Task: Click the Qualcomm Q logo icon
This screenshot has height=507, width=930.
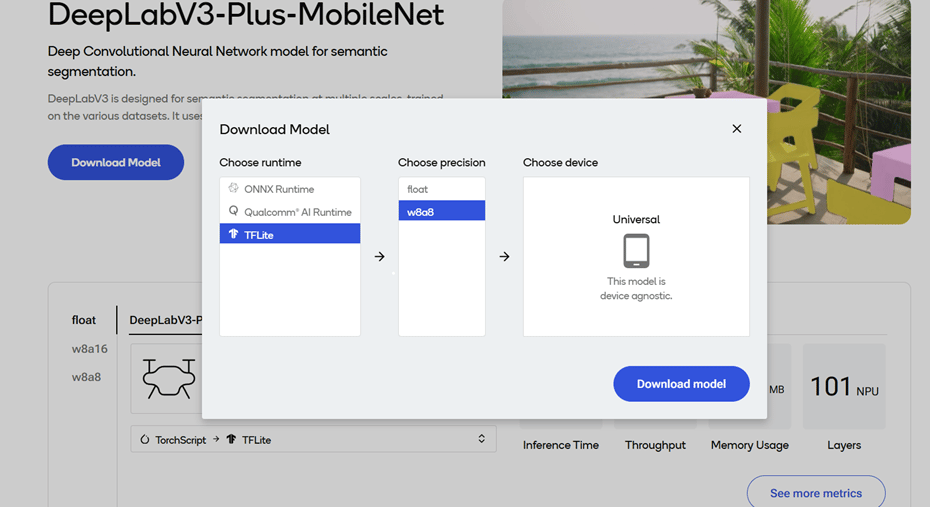Action: tap(233, 211)
